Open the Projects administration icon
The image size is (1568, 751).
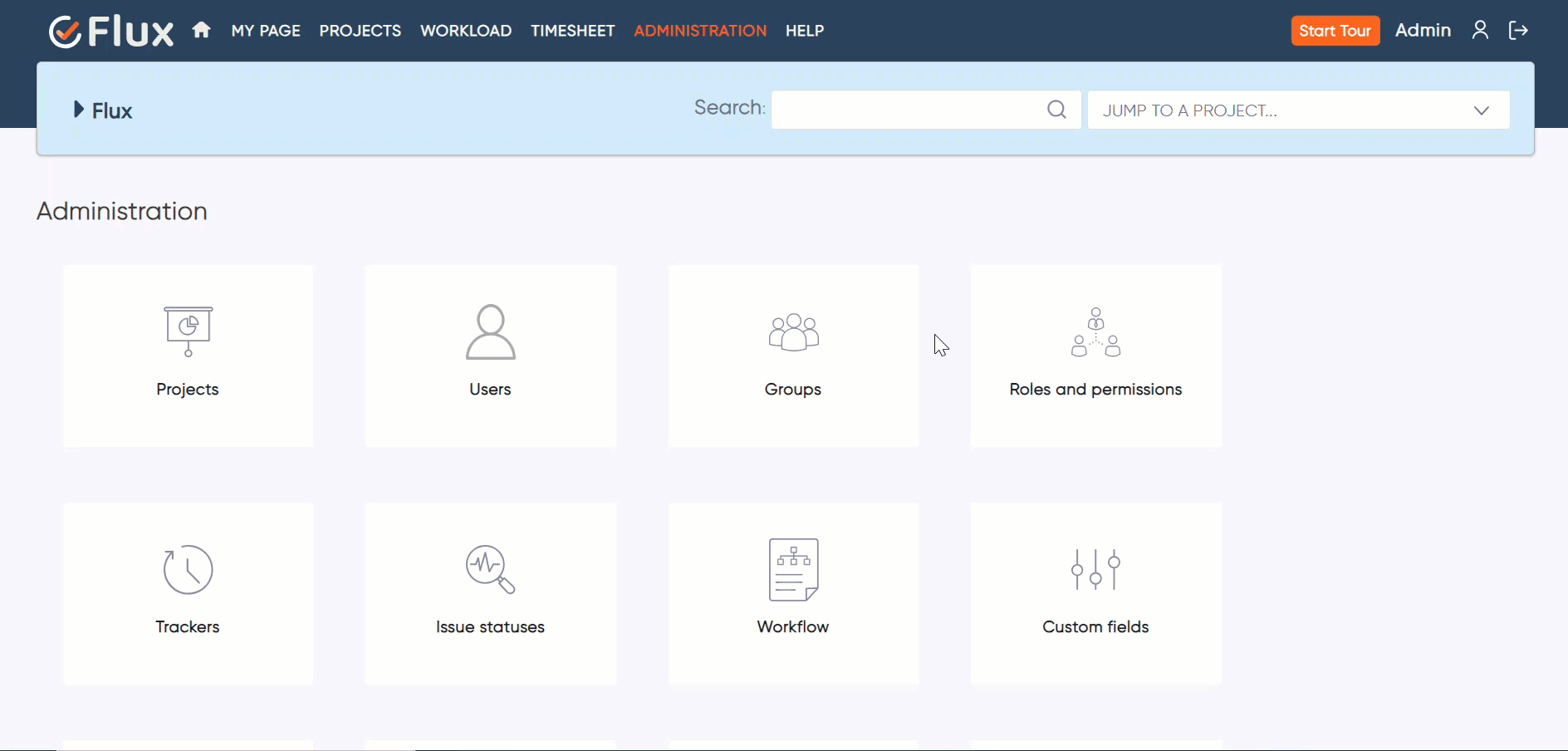tap(189, 331)
